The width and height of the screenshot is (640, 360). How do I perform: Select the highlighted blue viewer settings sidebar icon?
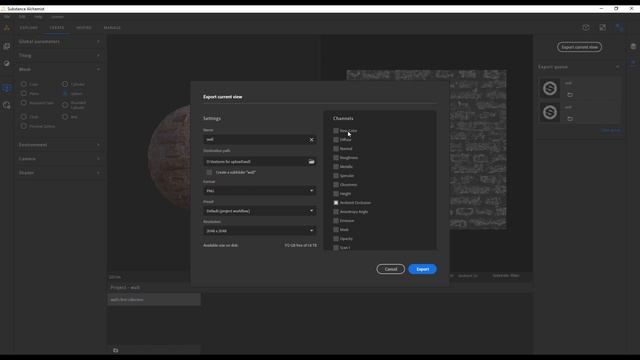pyautogui.click(x=7, y=88)
